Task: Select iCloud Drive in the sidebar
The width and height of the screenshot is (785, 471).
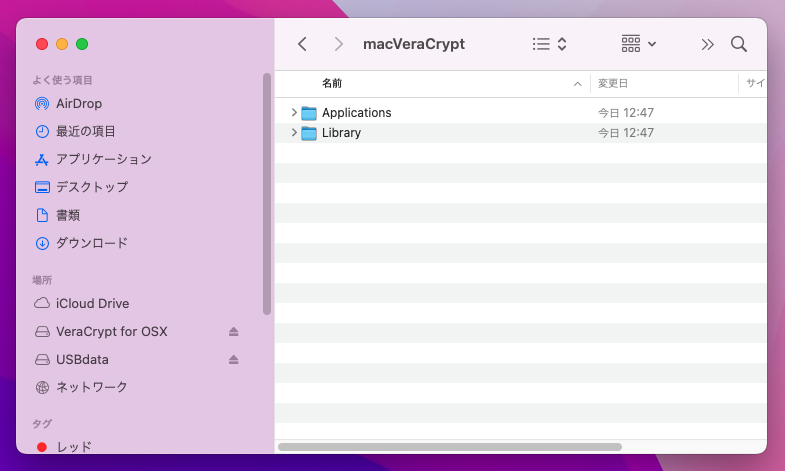Action: [92, 304]
